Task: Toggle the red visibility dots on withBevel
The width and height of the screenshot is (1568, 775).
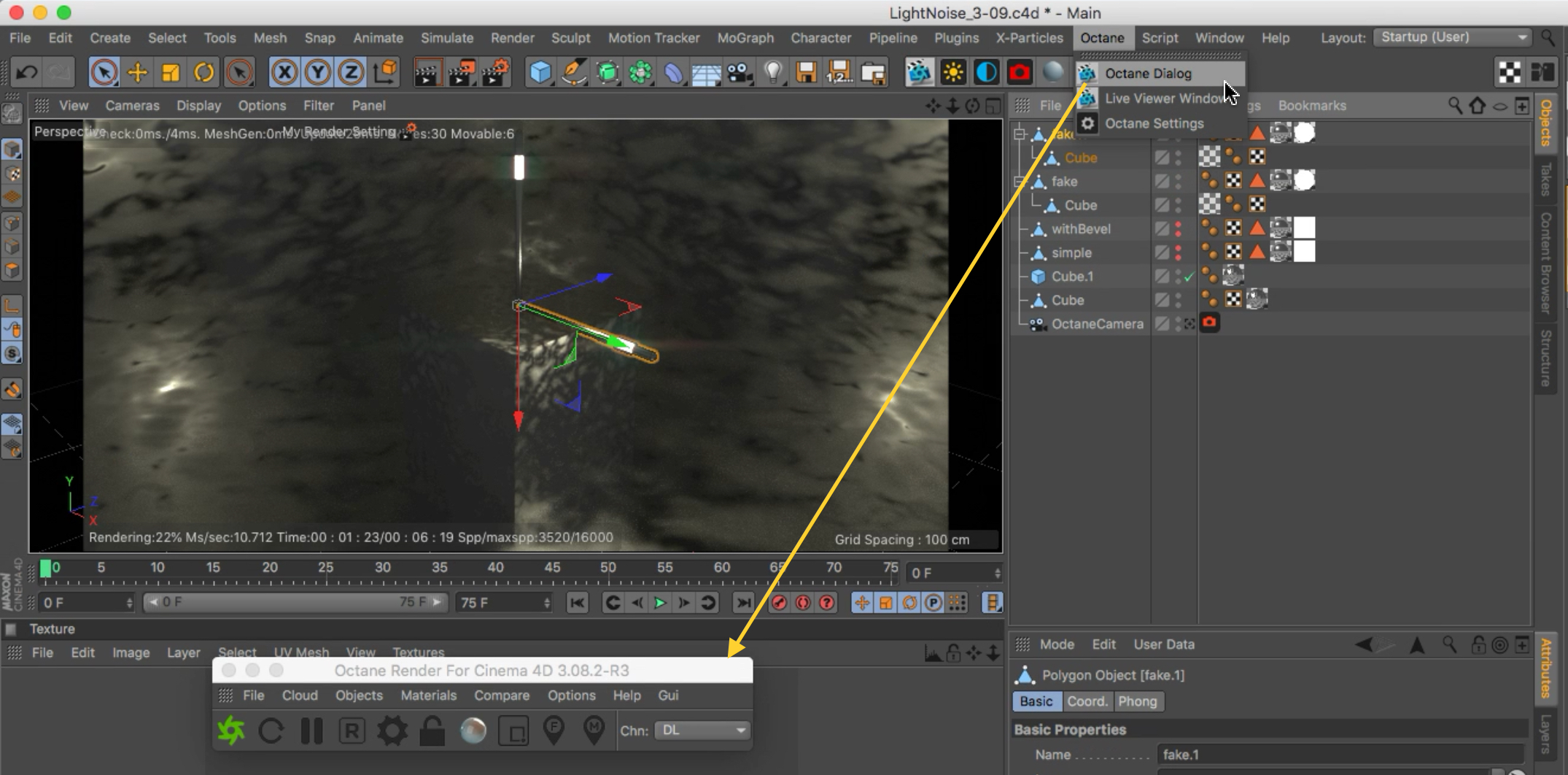Action: point(1178,228)
